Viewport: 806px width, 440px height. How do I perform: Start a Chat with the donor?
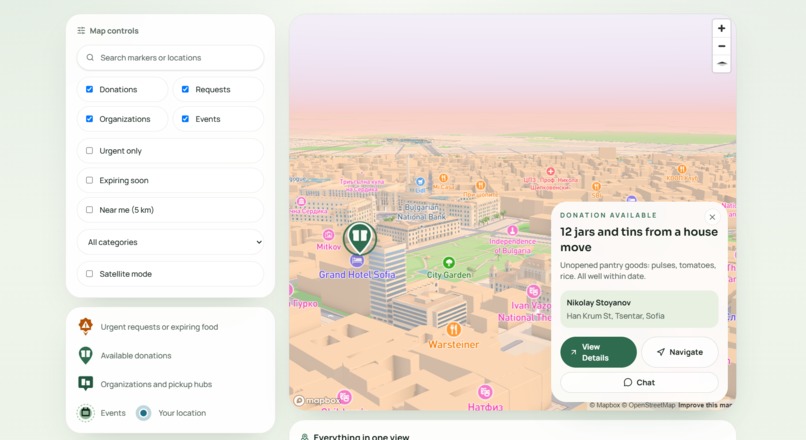click(639, 382)
